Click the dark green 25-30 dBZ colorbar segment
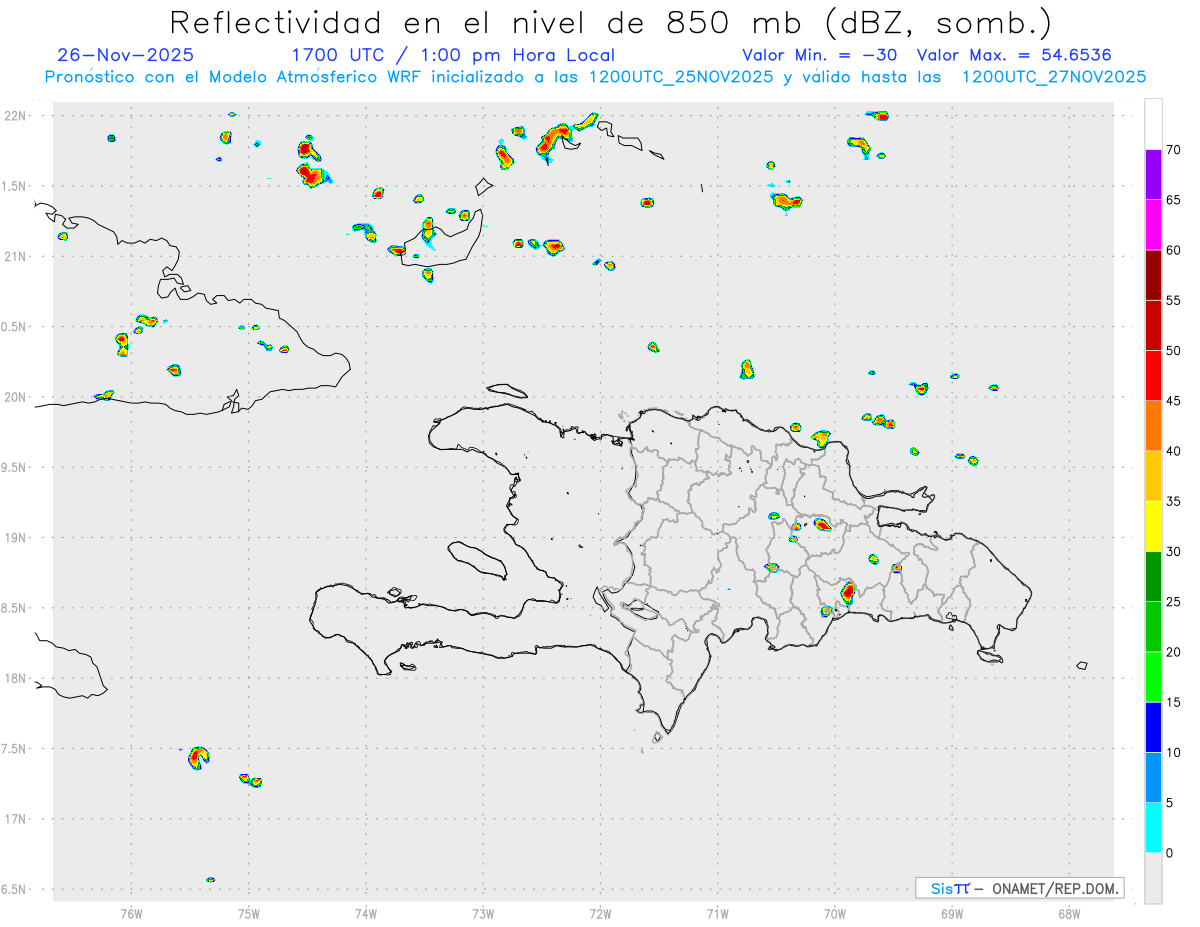Screen dimensions: 1200x927 1153,577
